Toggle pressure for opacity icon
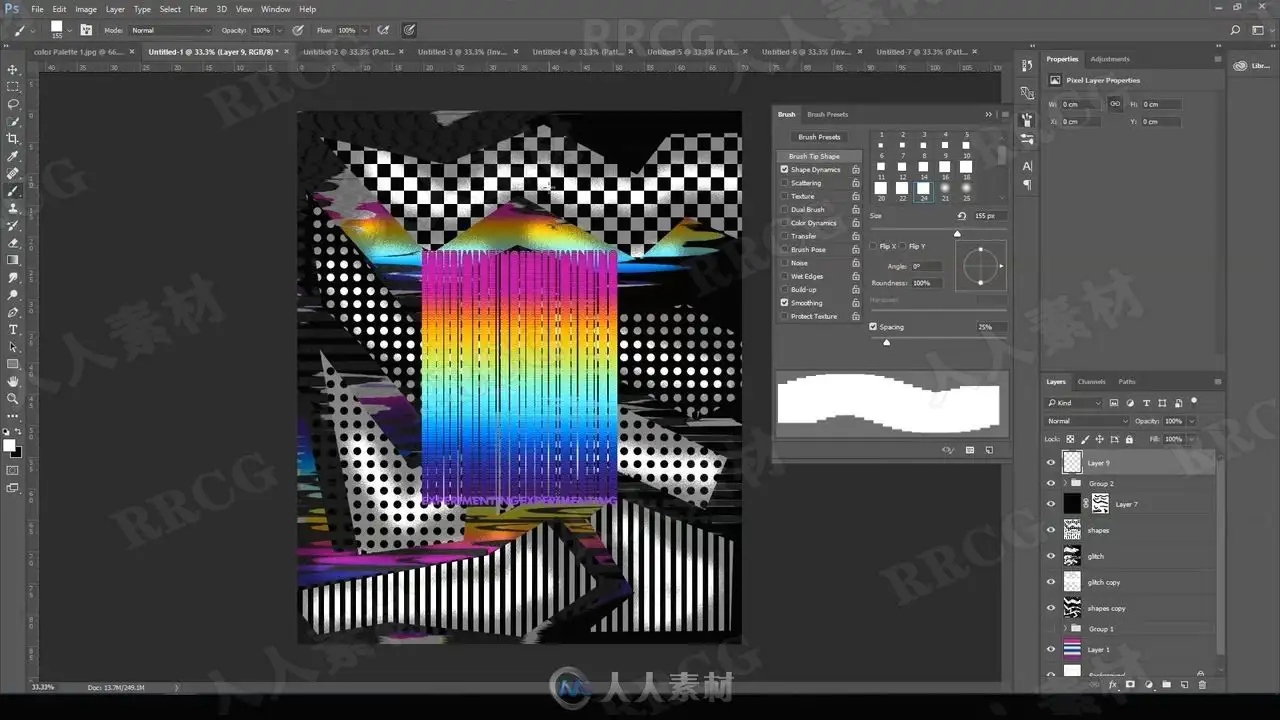This screenshot has height=720, width=1280. coord(298,30)
